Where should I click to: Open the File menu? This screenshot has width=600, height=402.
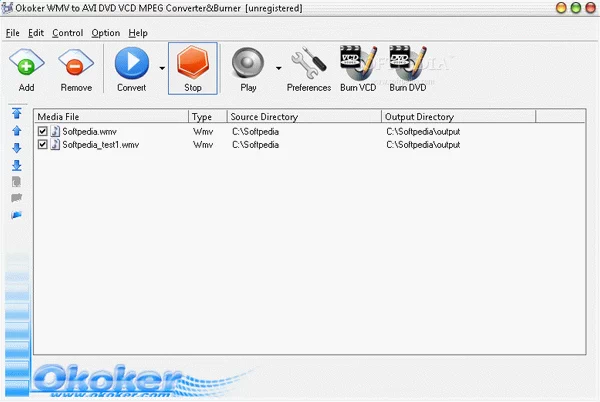pyautogui.click(x=13, y=33)
